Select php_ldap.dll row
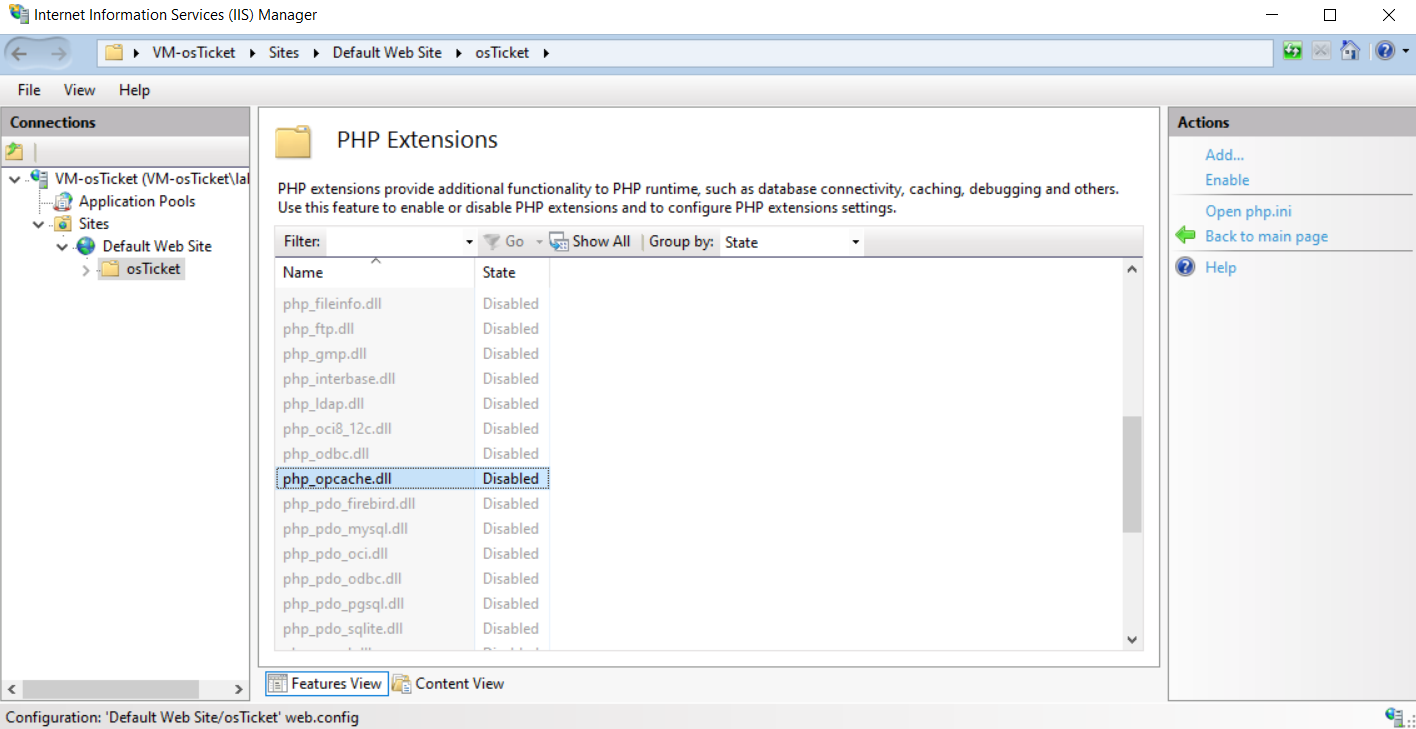This screenshot has height=729, width=1416. [x=412, y=403]
